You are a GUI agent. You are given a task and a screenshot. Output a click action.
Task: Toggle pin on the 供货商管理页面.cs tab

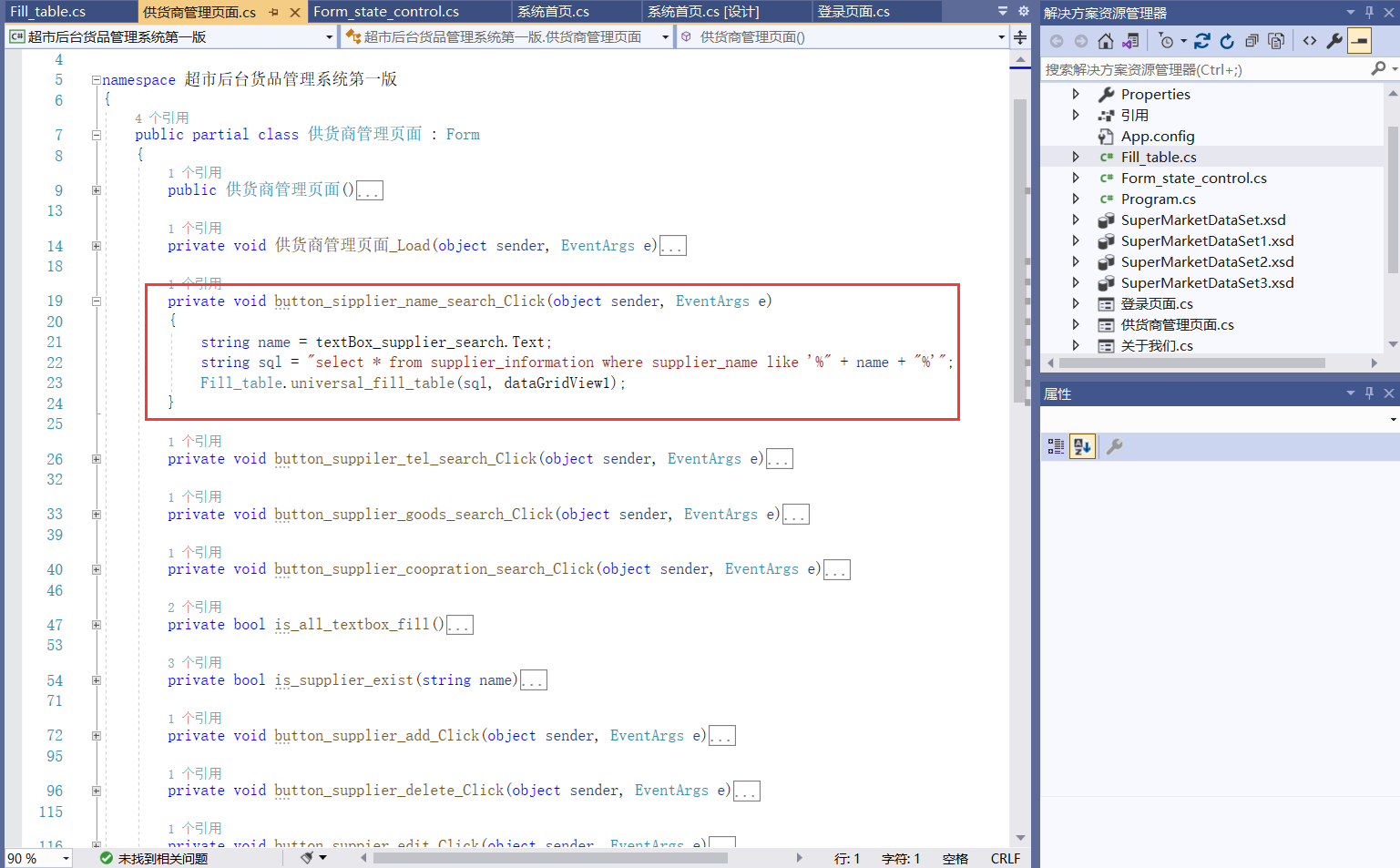[x=273, y=12]
